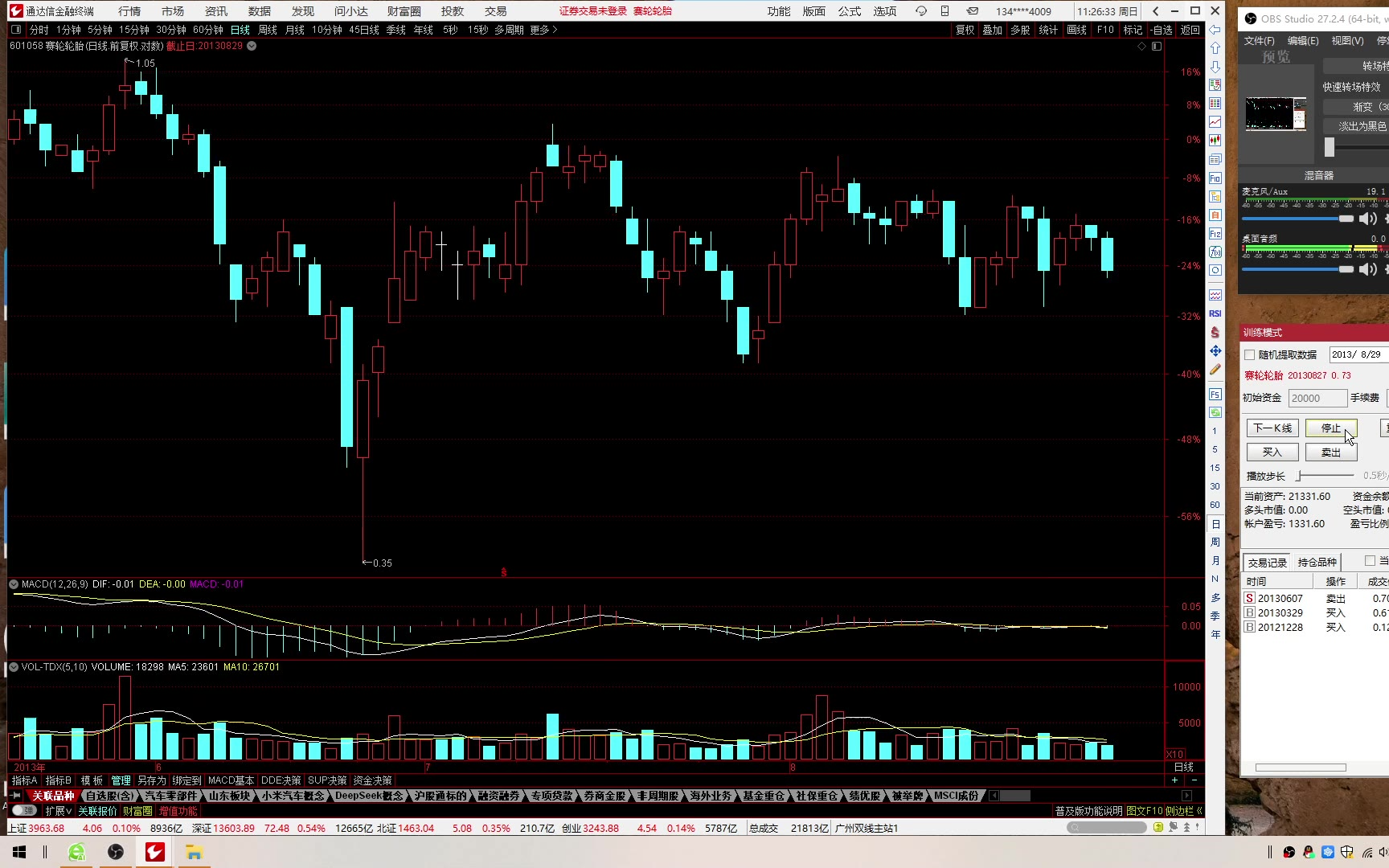This screenshot has width=1389, height=868.
Task: Switch to the 周线 period tab
Action: (x=268, y=30)
